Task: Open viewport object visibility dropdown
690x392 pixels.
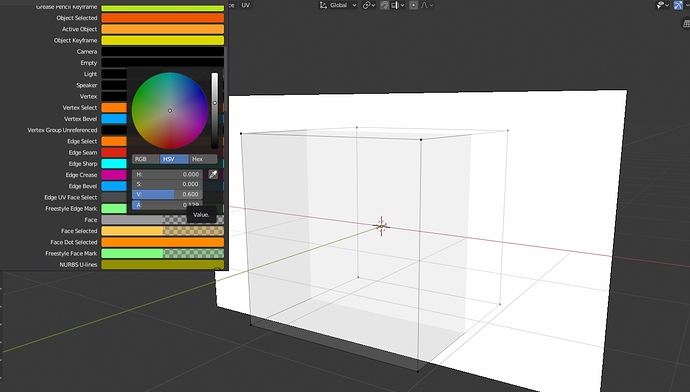Action: click(663, 5)
